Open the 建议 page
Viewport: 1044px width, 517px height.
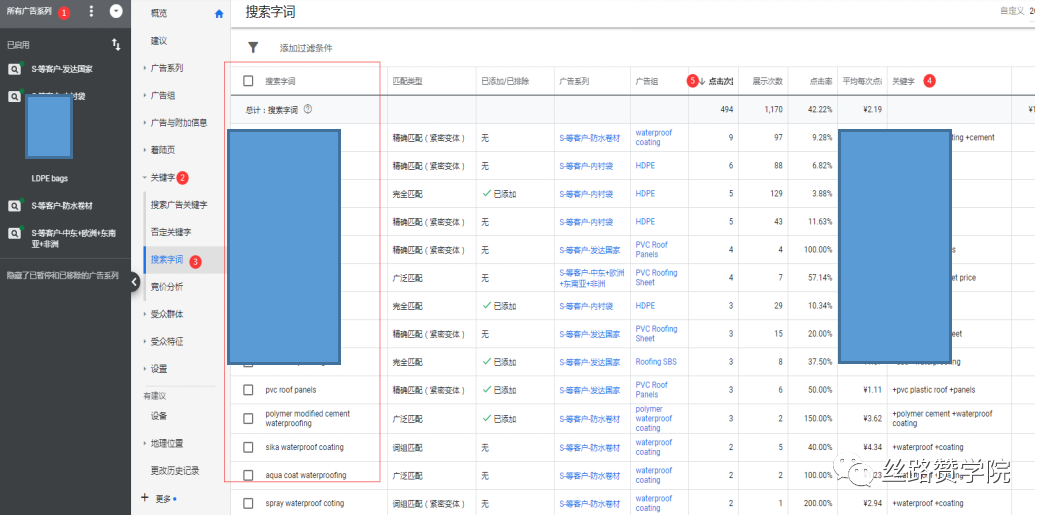click(159, 41)
